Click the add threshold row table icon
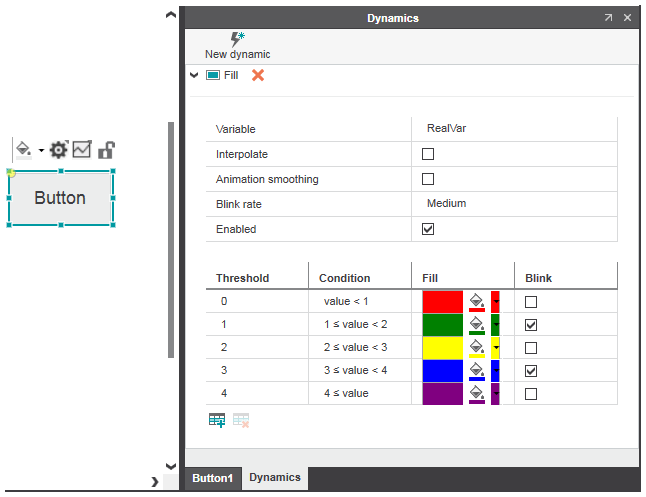This screenshot has width=646, height=497. pos(217,420)
